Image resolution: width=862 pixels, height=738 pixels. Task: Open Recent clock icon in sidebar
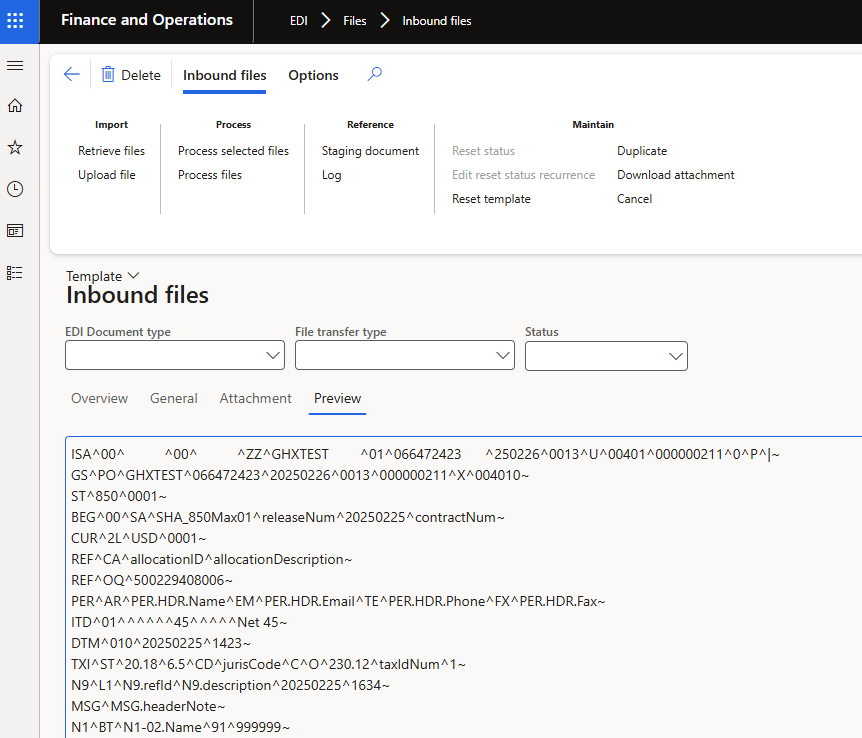(15, 189)
